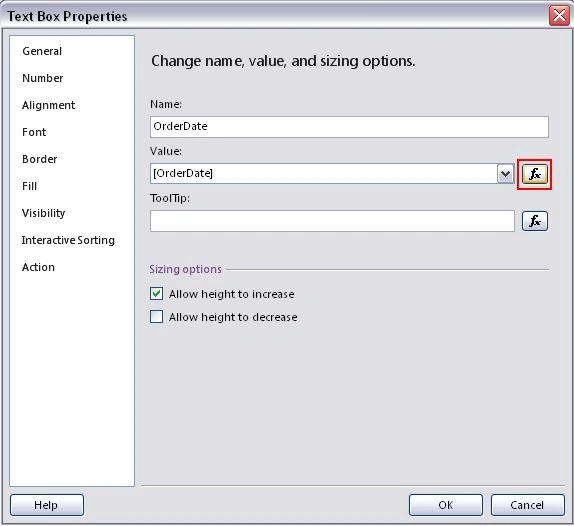The image size is (574, 526).
Task: Click the OK button
Action: [446, 505]
